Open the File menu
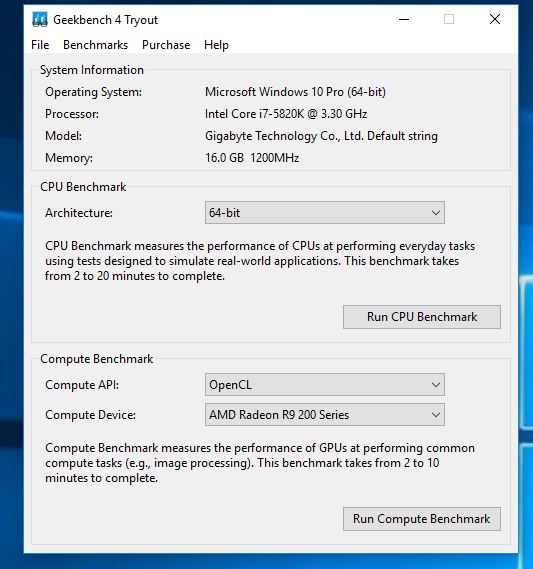The width and height of the screenshot is (533, 569). (40, 45)
